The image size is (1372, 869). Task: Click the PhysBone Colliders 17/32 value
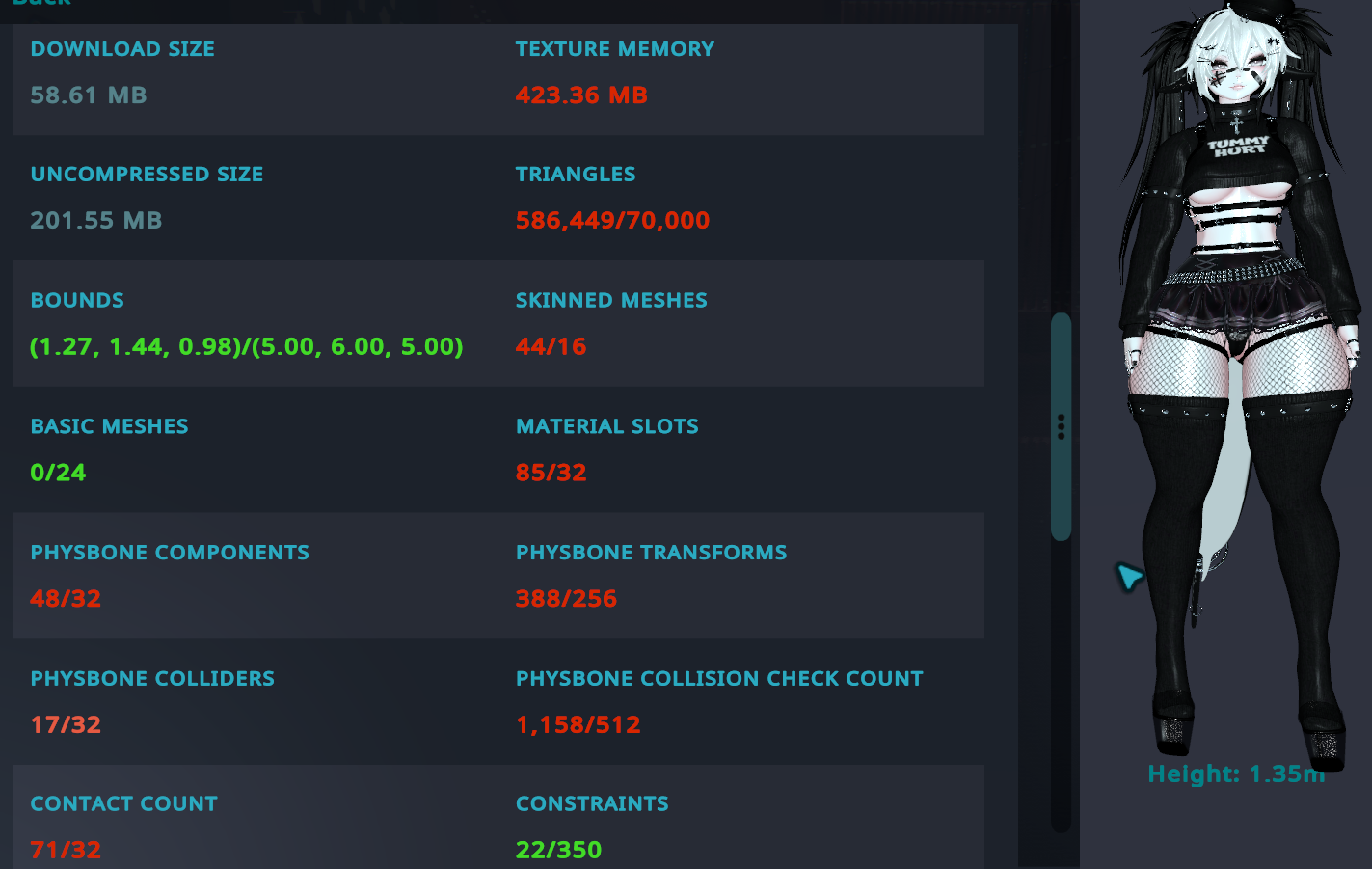[66, 724]
